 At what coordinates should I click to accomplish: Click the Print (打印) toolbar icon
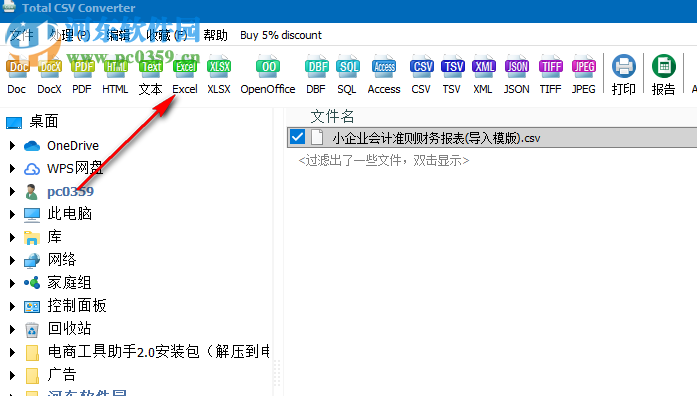point(624,76)
